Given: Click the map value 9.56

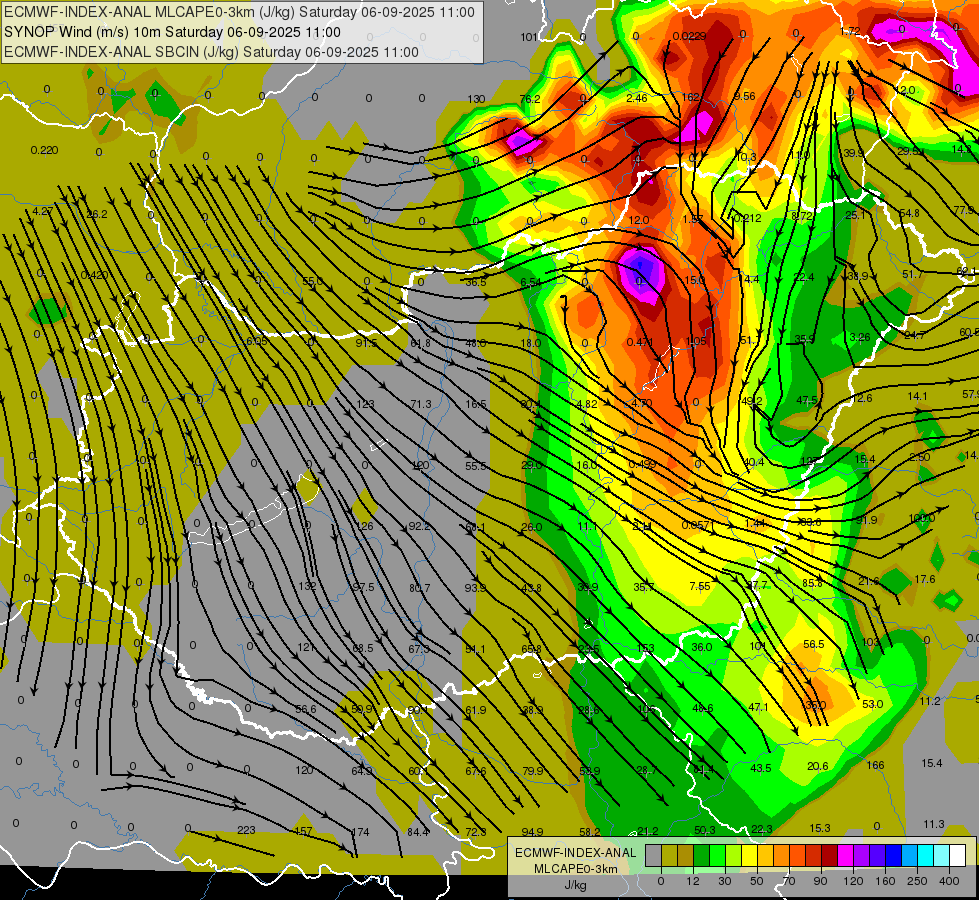Looking at the screenshot, I should coord(745,96).
